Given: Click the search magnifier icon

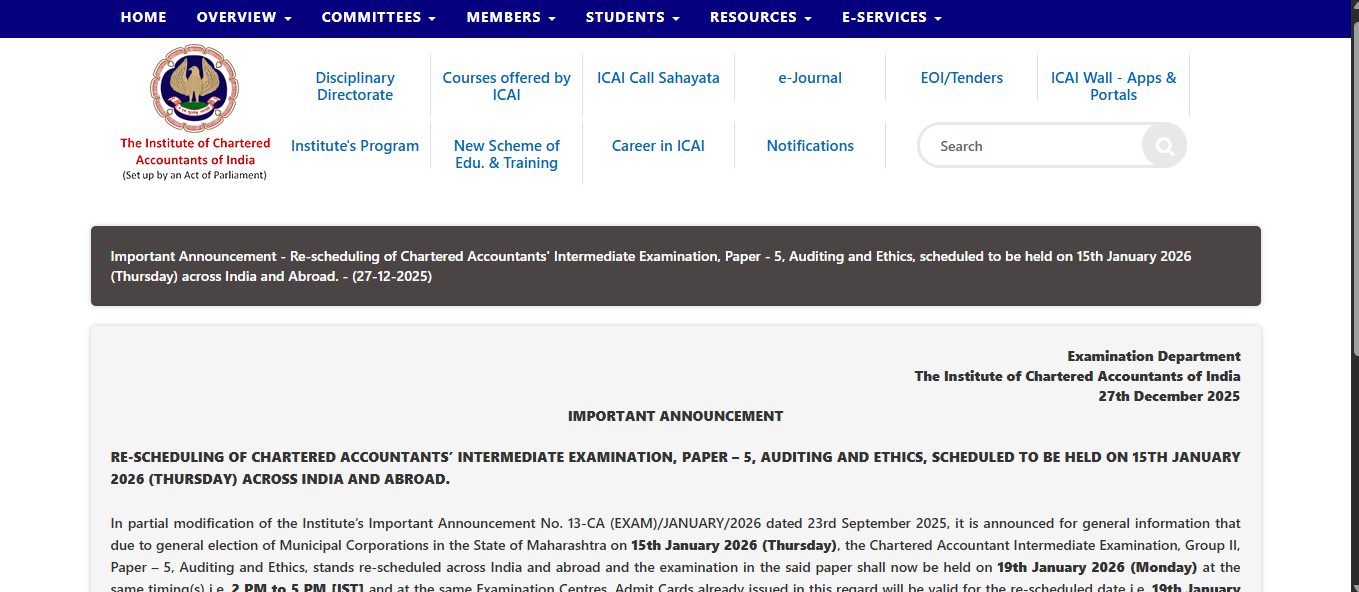Looking at the screenshot, I should pos(1163,145).
